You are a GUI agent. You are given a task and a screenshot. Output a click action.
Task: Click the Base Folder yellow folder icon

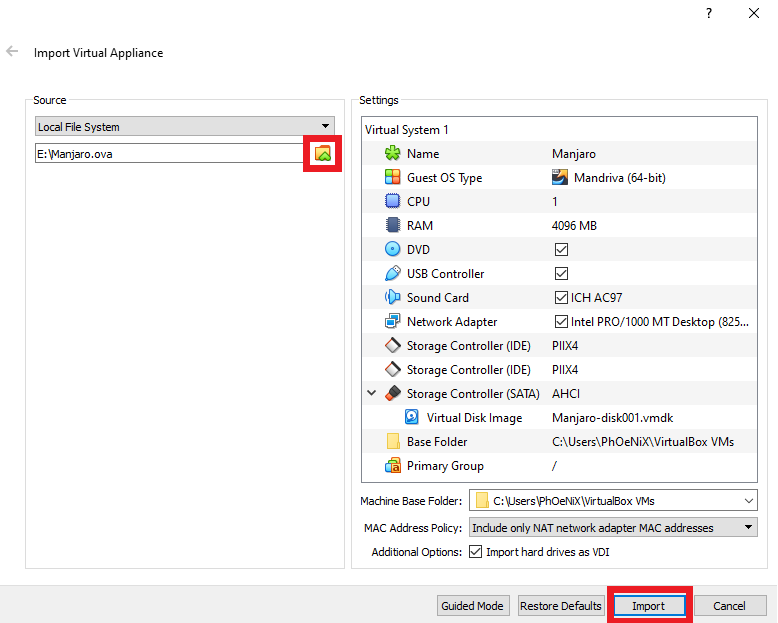point(392,441)
